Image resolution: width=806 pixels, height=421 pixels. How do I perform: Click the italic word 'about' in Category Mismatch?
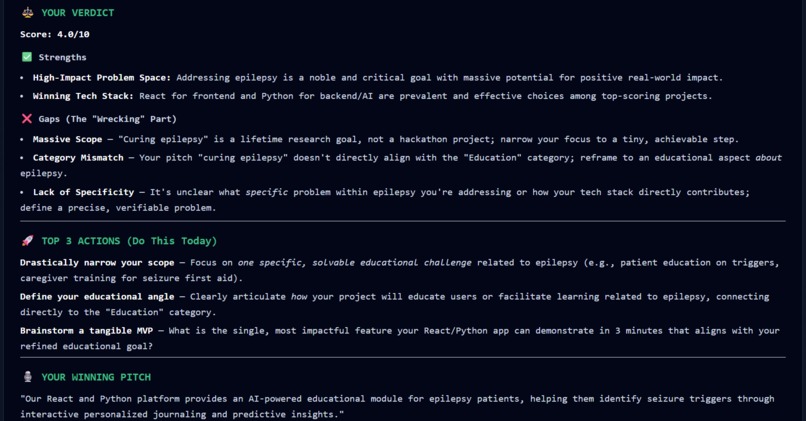[x=768, y=158]
